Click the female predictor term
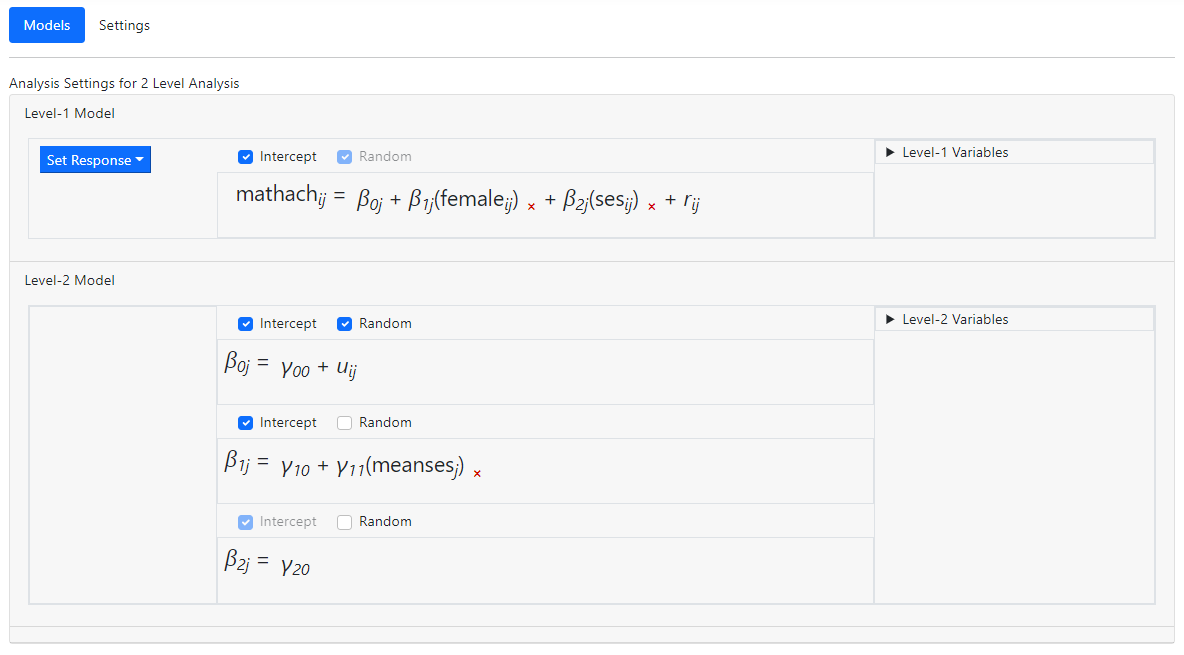The height and width of the screenshot is (655, 1184). [x=475, y=201]
